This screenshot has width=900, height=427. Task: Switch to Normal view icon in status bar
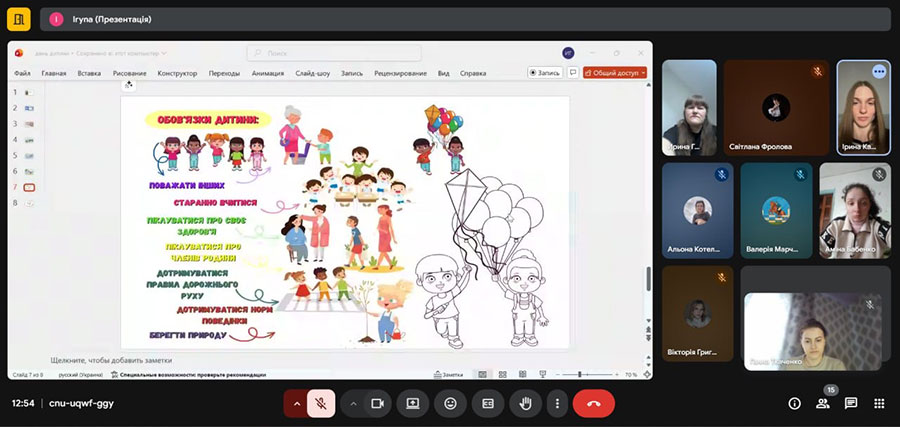point(483,375)
